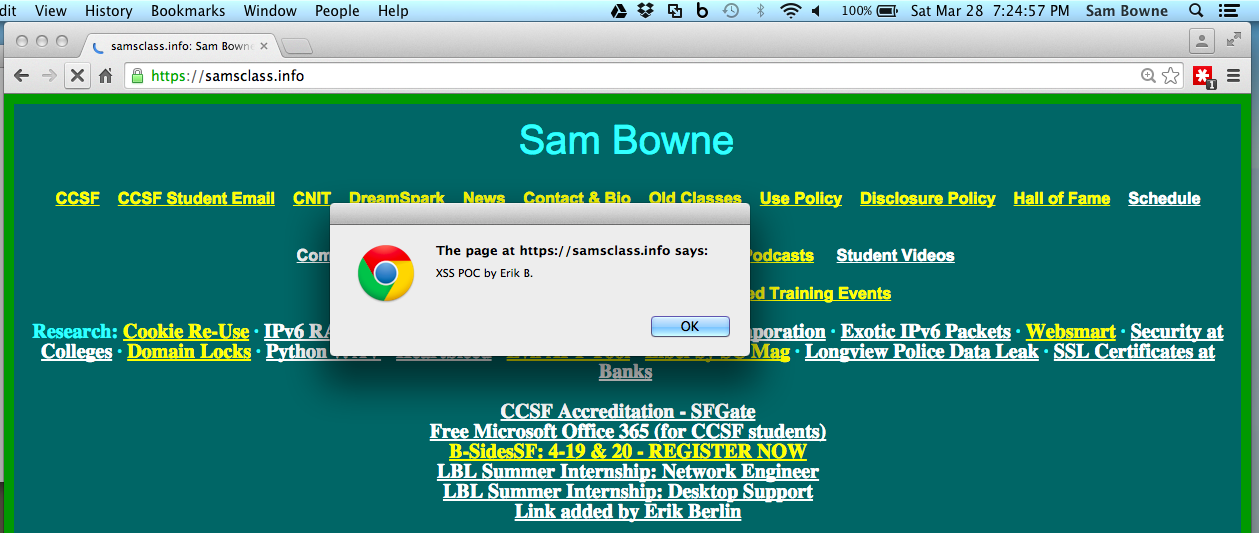Click the battery status icon
Image resolution: width=1259 pixels, height=533 pixels.
[x=887, y=11]
